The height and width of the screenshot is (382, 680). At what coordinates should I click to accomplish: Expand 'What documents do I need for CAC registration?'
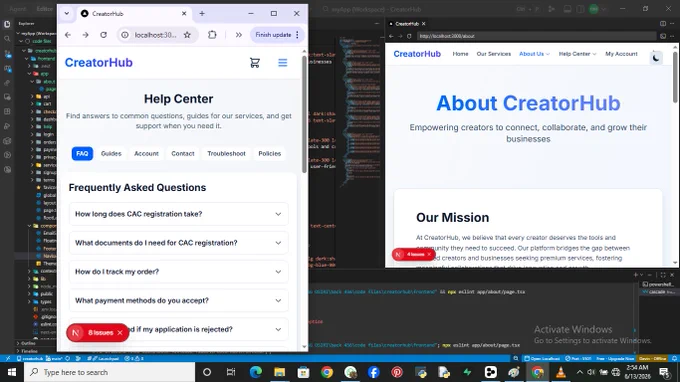coord(179,243)
